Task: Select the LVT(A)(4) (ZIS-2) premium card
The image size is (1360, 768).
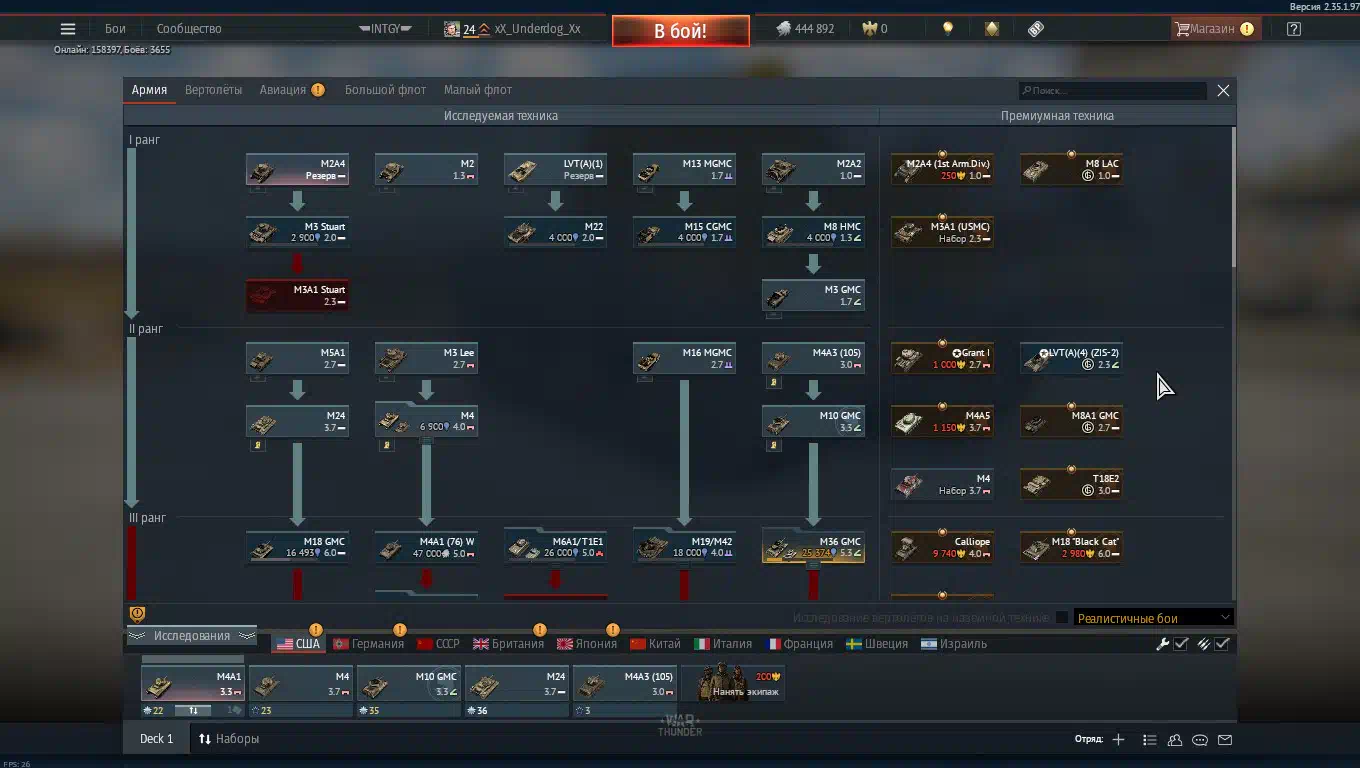Action: point(1071,359)
